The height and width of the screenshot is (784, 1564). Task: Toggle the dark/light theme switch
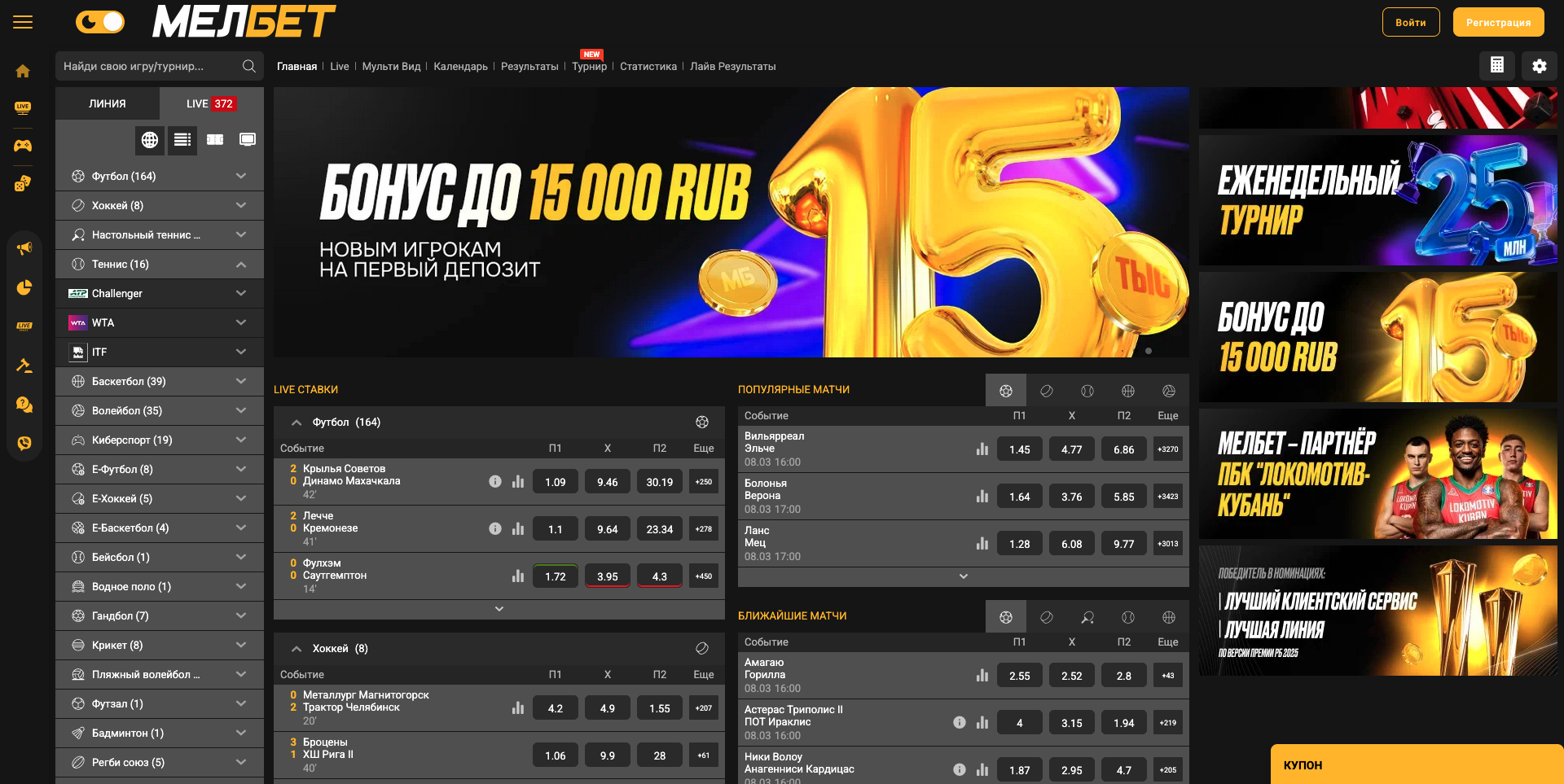[x=100, y=22]
